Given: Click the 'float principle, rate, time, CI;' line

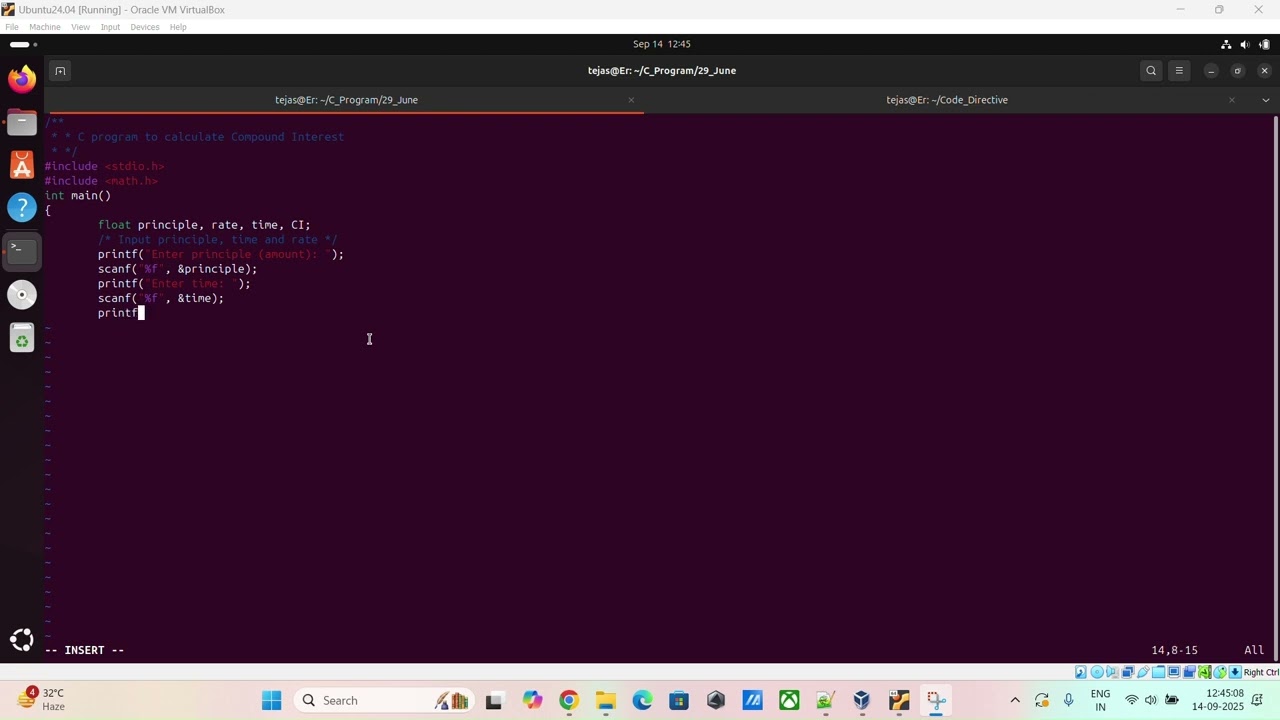Looking at the screenshot, I should (204, 225).
